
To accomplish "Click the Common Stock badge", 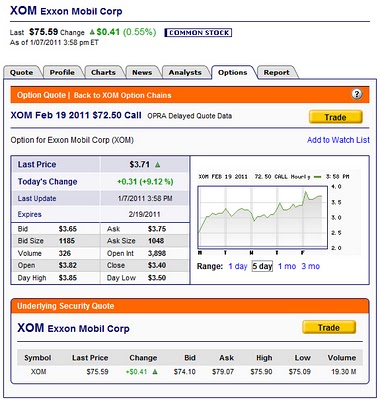I will (x=198, y=33).
